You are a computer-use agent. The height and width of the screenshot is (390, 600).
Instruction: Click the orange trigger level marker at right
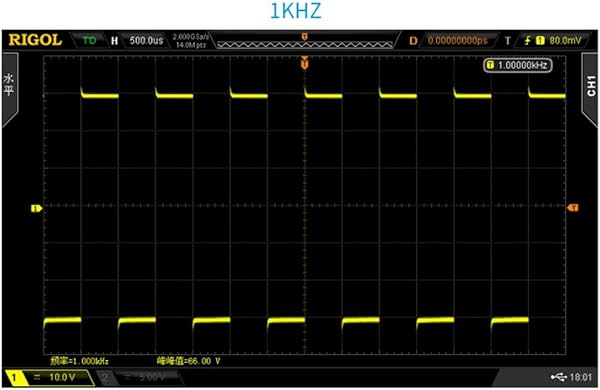573,207
